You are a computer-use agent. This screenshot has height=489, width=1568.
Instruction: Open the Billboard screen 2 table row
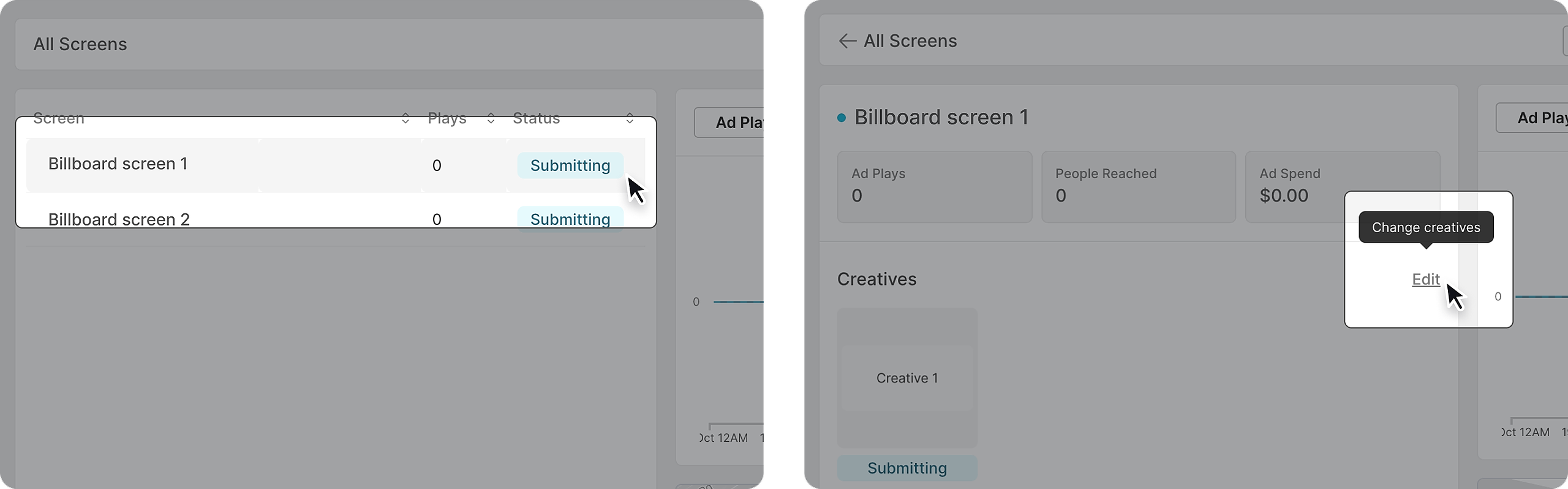tap(119, 219)
